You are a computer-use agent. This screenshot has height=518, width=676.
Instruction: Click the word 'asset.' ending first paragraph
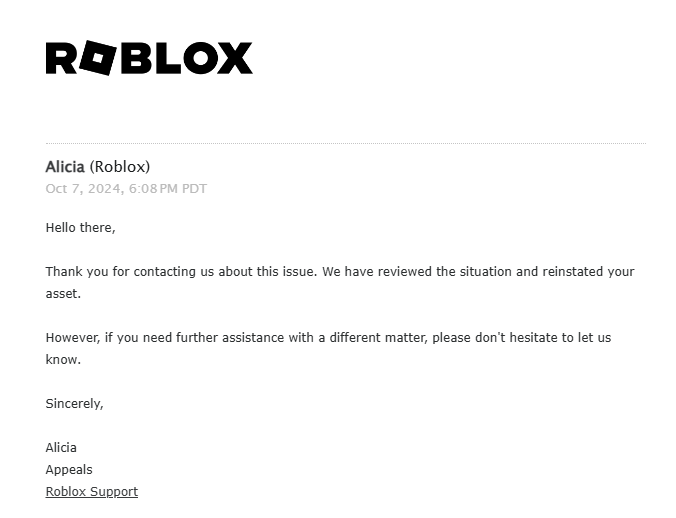pyautogui.click(x=63, y=294)
